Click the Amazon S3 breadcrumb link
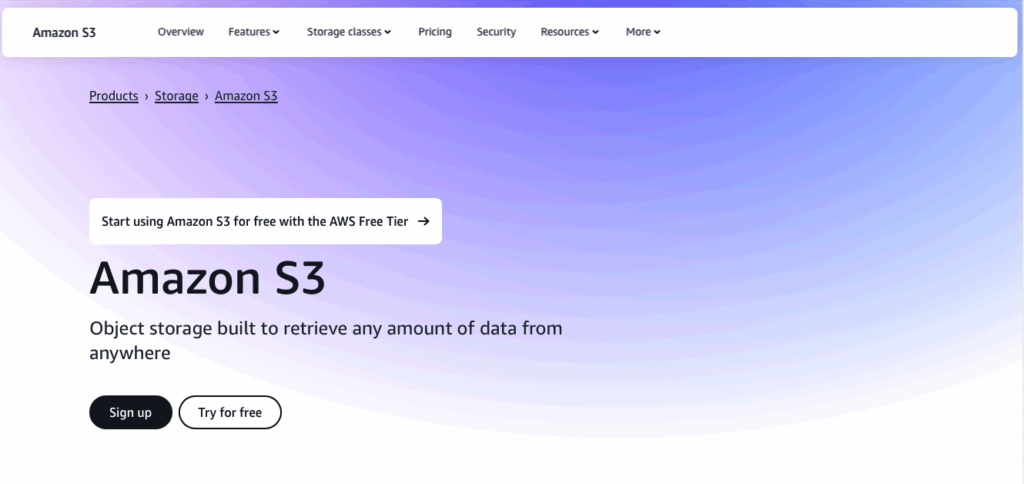 coord(246,96)
